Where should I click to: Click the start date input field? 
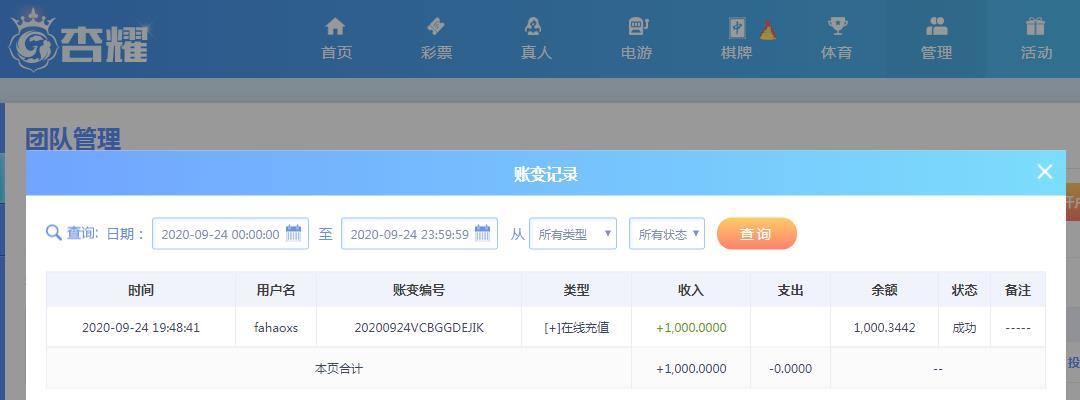(x=230, y=233)
